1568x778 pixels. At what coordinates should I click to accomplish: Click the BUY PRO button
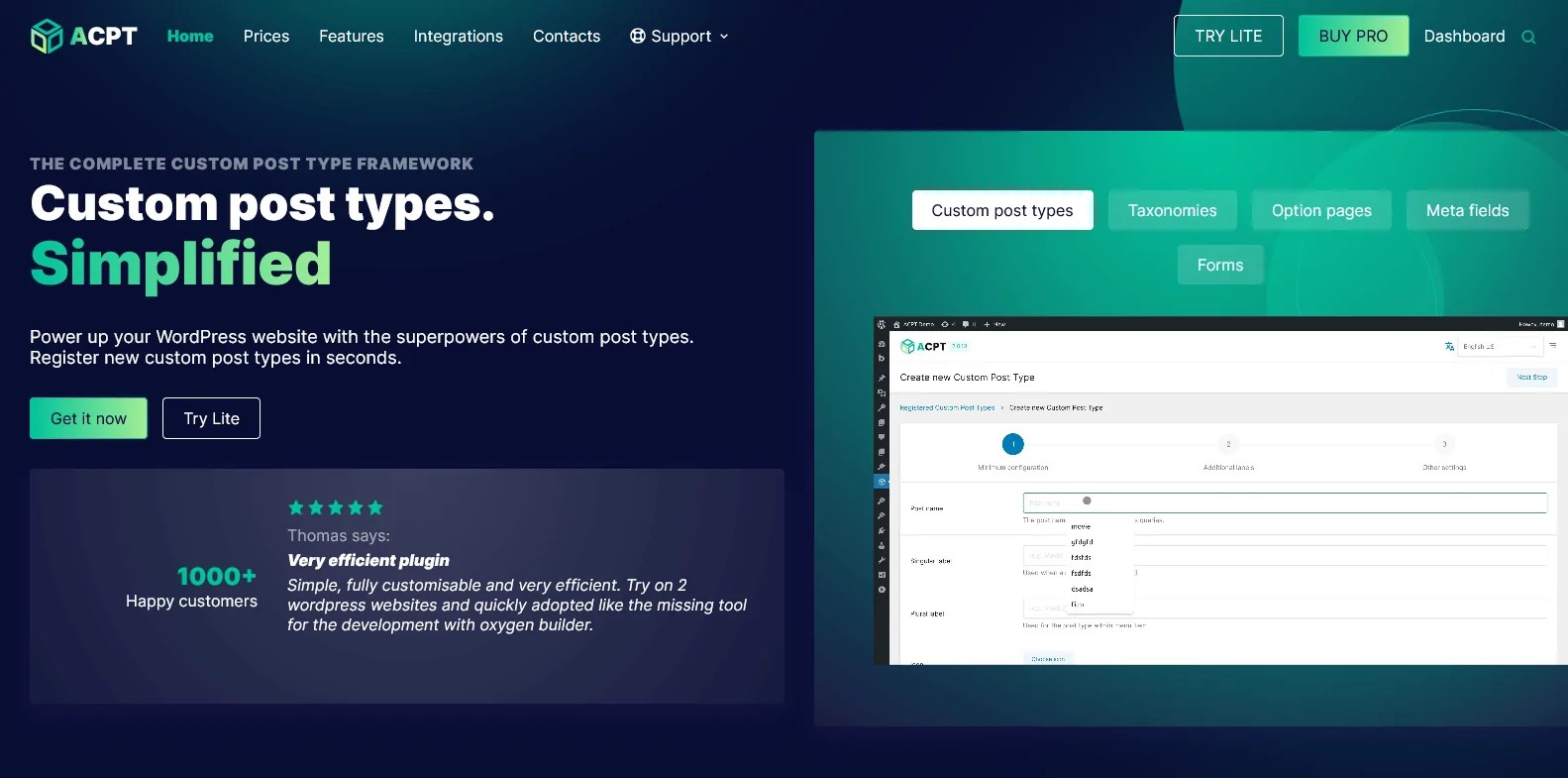pos(1353,36)
